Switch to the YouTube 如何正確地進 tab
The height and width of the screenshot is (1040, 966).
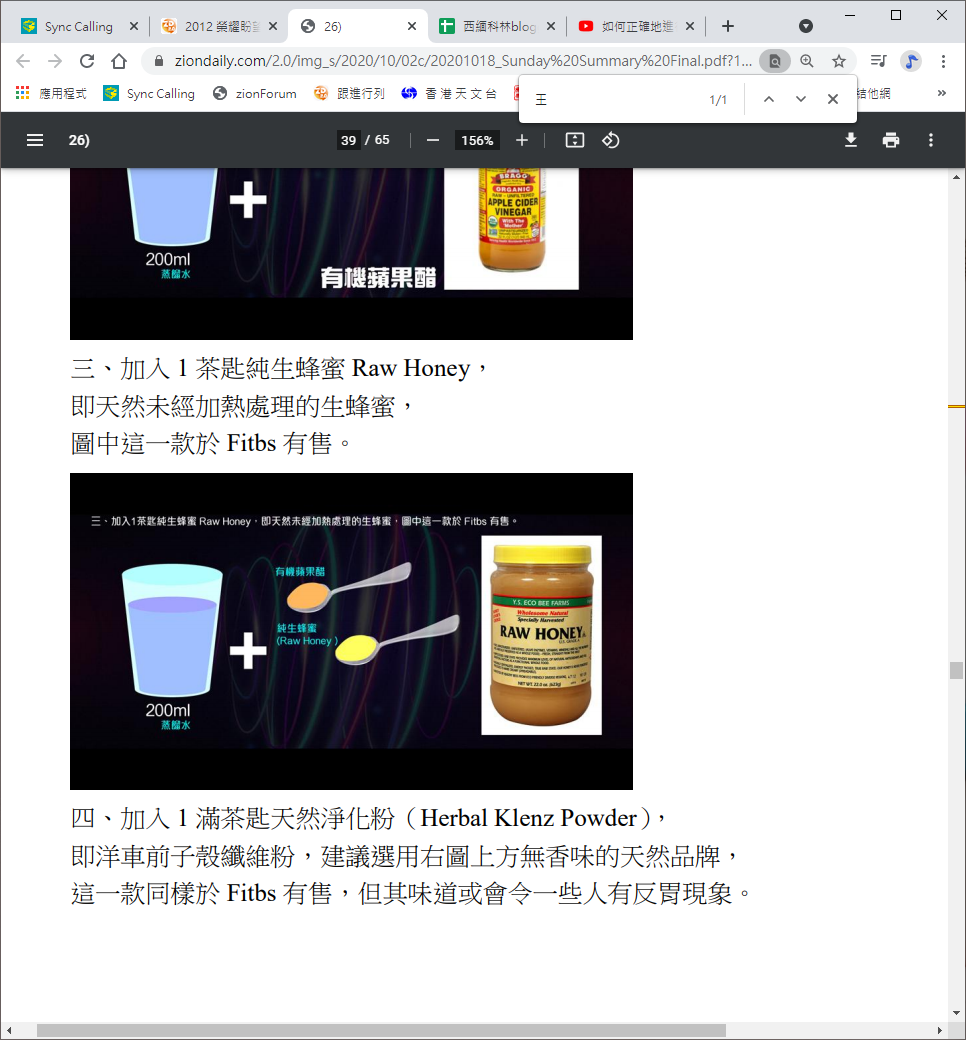pyautogui.click(x=637, y=26)
